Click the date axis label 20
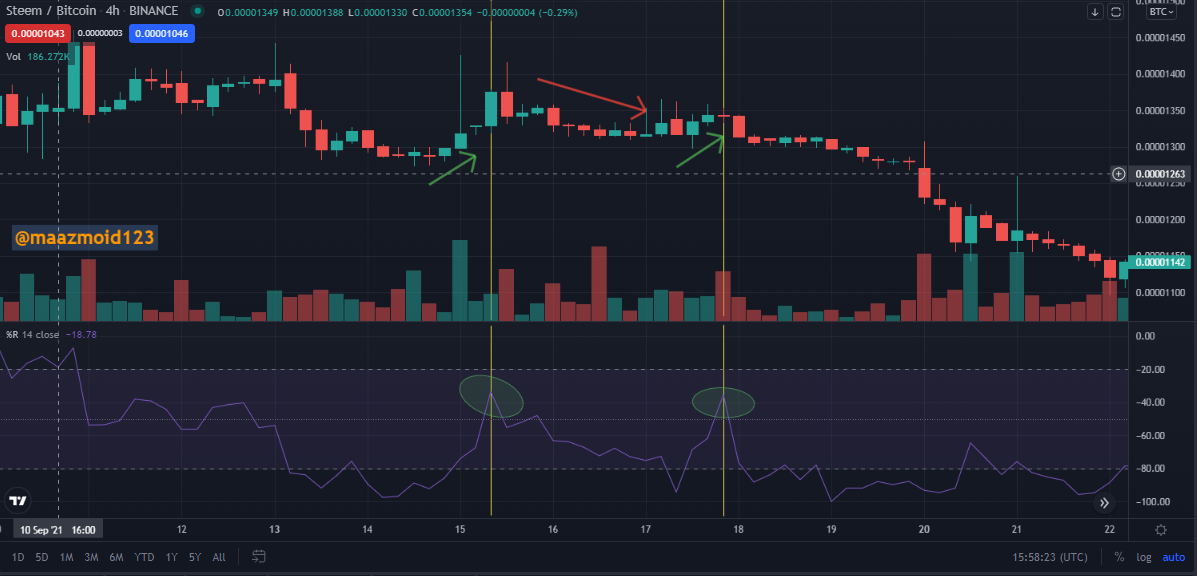Screen dimensions: 1197x576 (x=924, y=530)
